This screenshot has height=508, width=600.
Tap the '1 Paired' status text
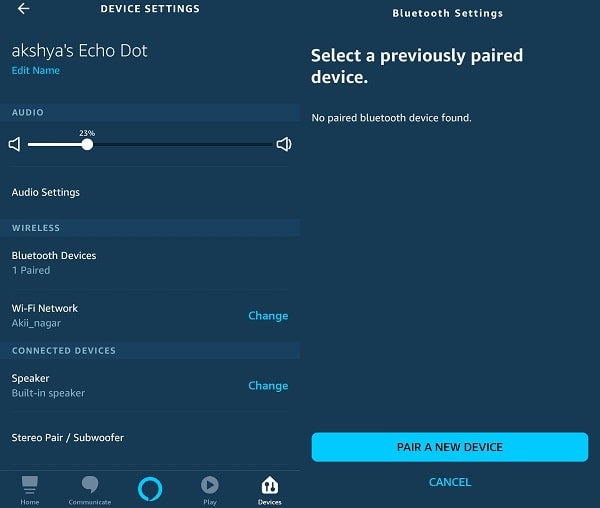(31, 270)
